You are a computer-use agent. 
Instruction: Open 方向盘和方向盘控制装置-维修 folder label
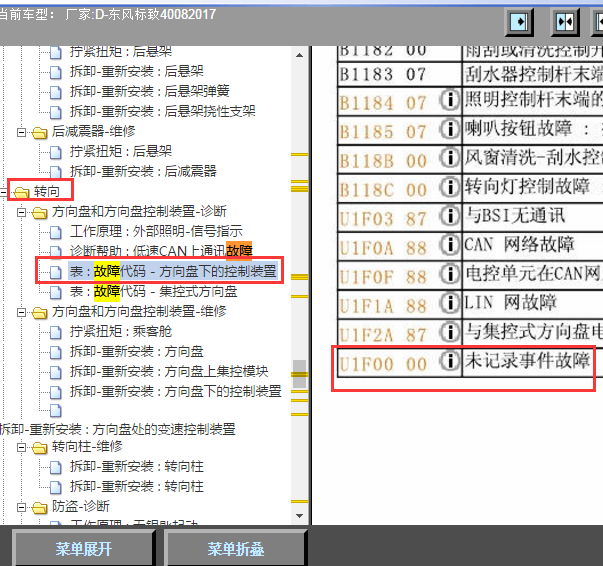click(139, 311)
